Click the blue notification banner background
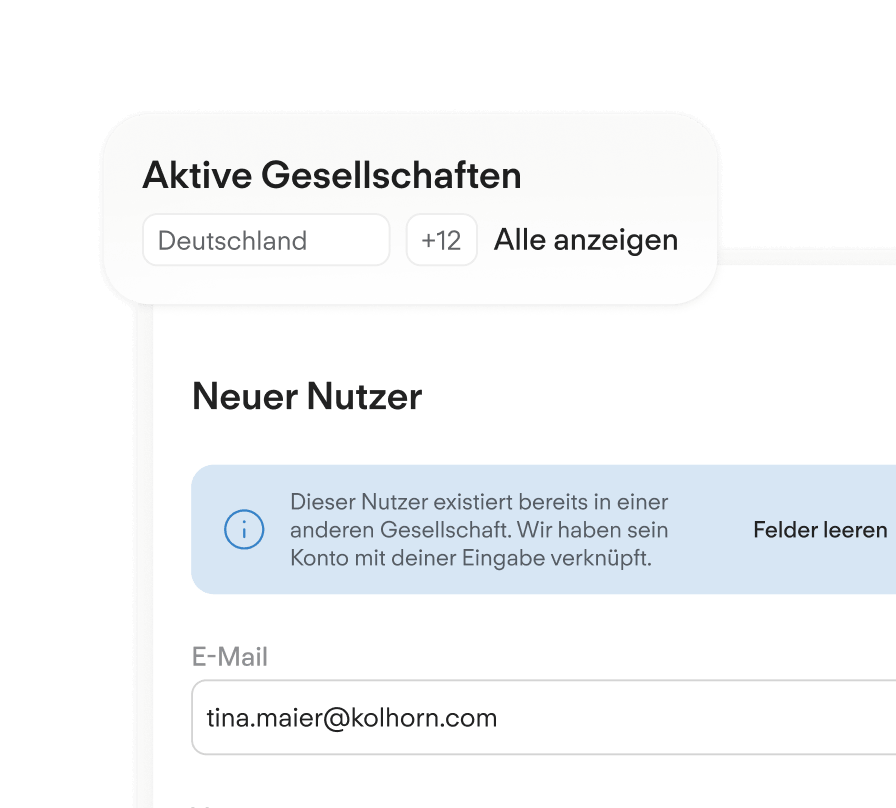 coord(543,529)
